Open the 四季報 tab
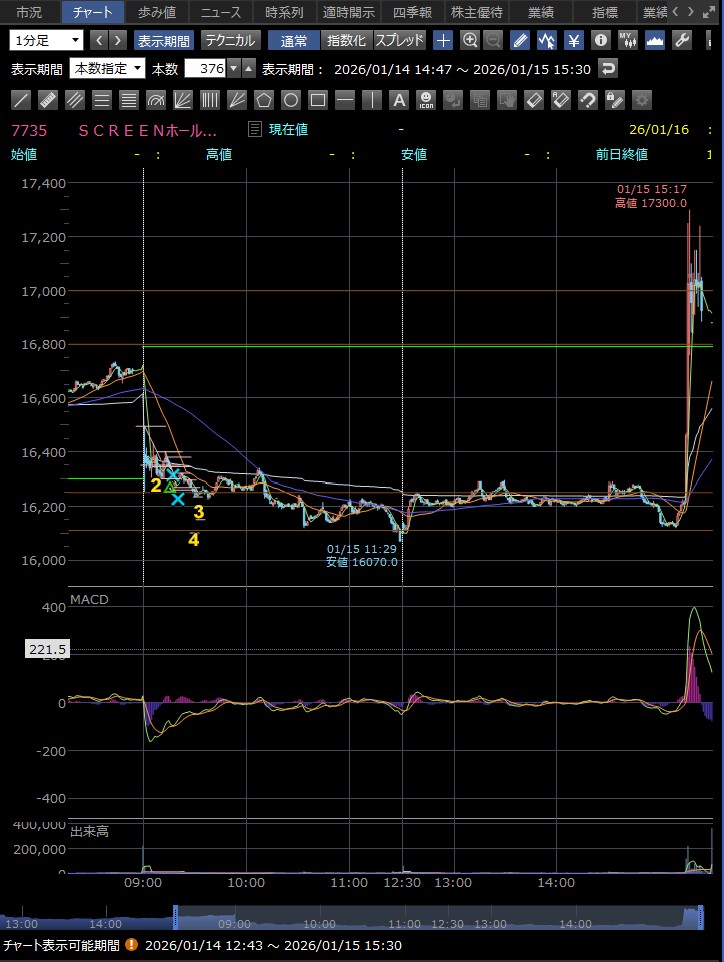This screenshot has width=724, height=962. [x=411, y=12]
